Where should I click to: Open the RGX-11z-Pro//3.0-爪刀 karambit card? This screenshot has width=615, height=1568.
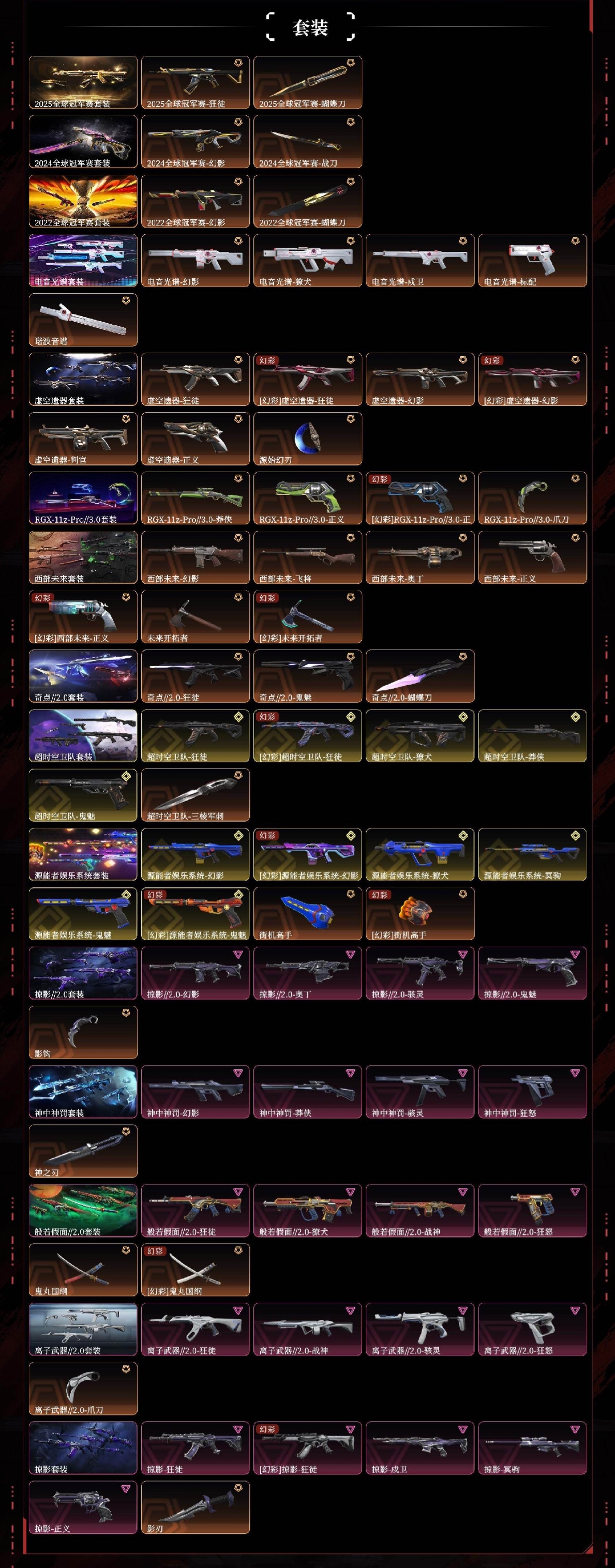point(532,498)
